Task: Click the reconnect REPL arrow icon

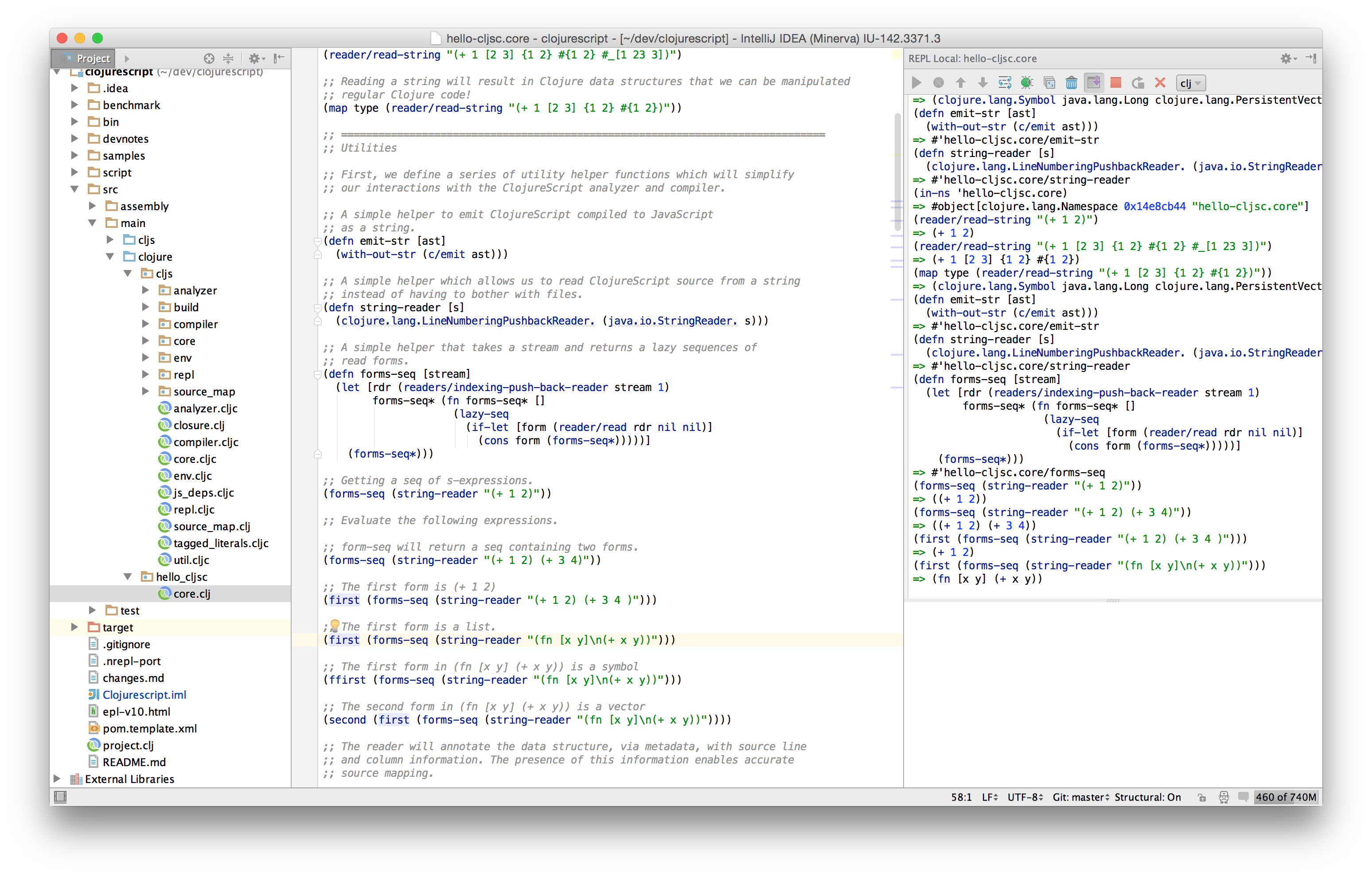Action: click(x=1138, y=82)
